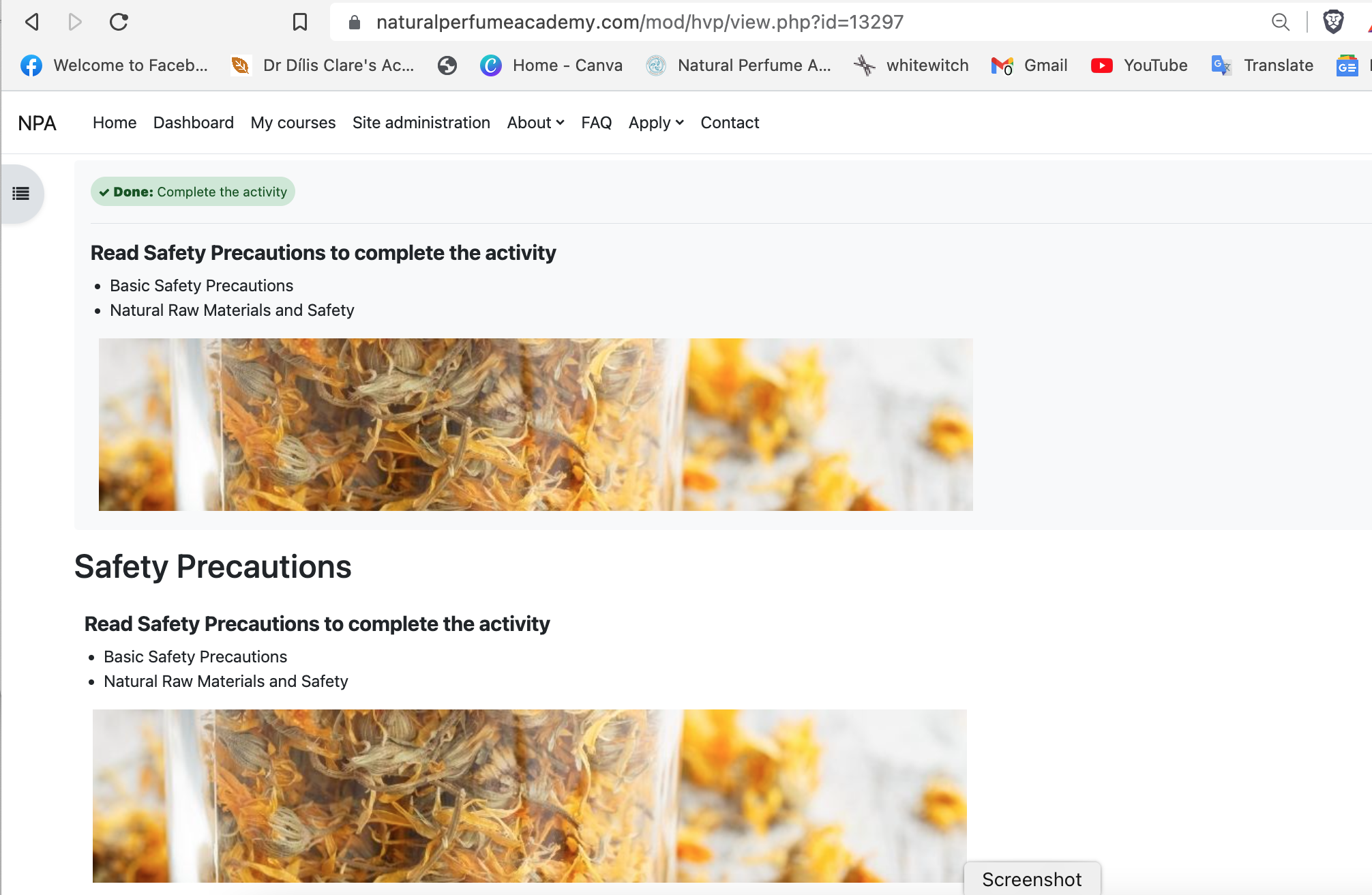This screenshot has height=895, width=1372.
Task: Open the Translate bookmark
Action: tap(1262, 65)
